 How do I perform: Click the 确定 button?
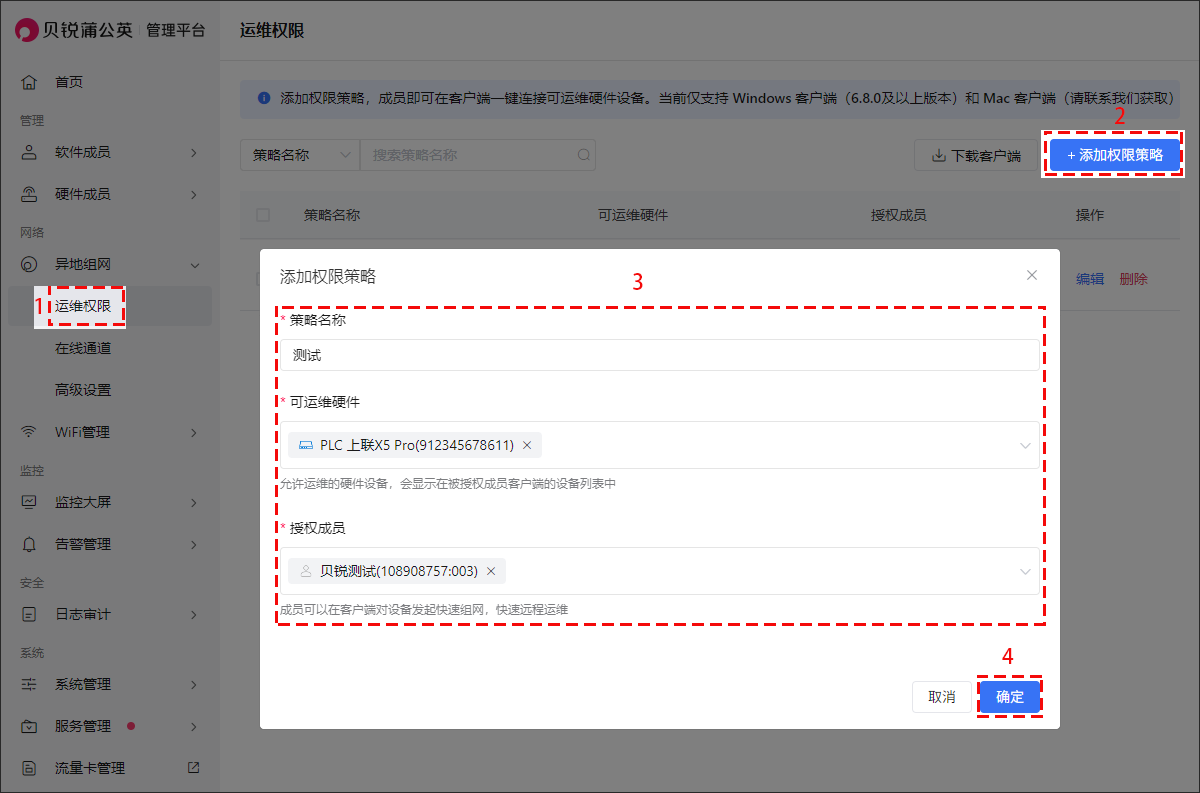pyautogui.click(x=1010, y=697)
